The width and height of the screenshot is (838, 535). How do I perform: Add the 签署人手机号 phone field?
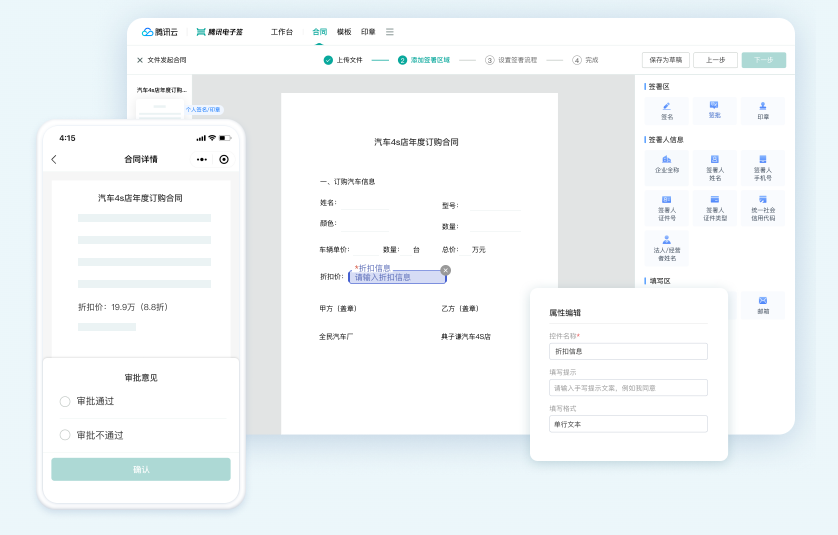click(x=763, y=165)
